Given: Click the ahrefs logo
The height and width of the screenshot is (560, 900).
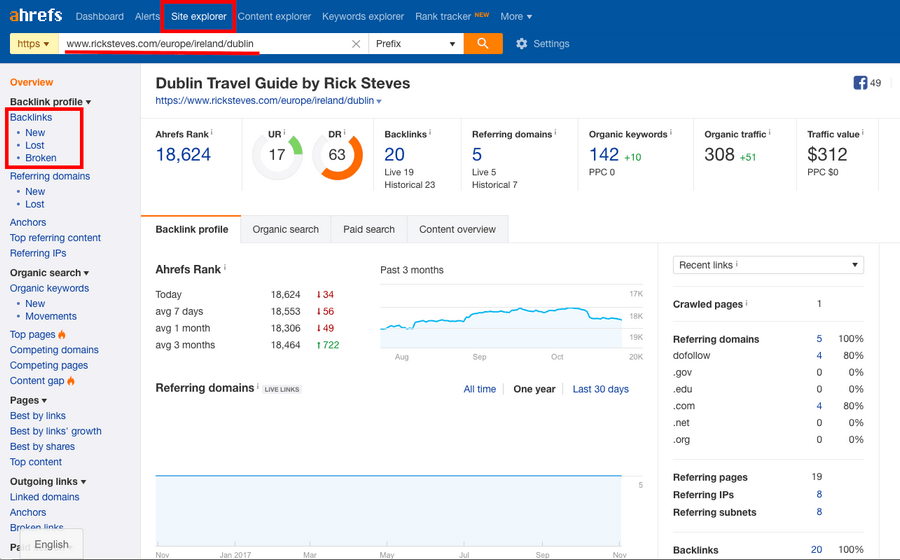Looking at the screenshot, I should pyautogui.click(x=36, y=15).
